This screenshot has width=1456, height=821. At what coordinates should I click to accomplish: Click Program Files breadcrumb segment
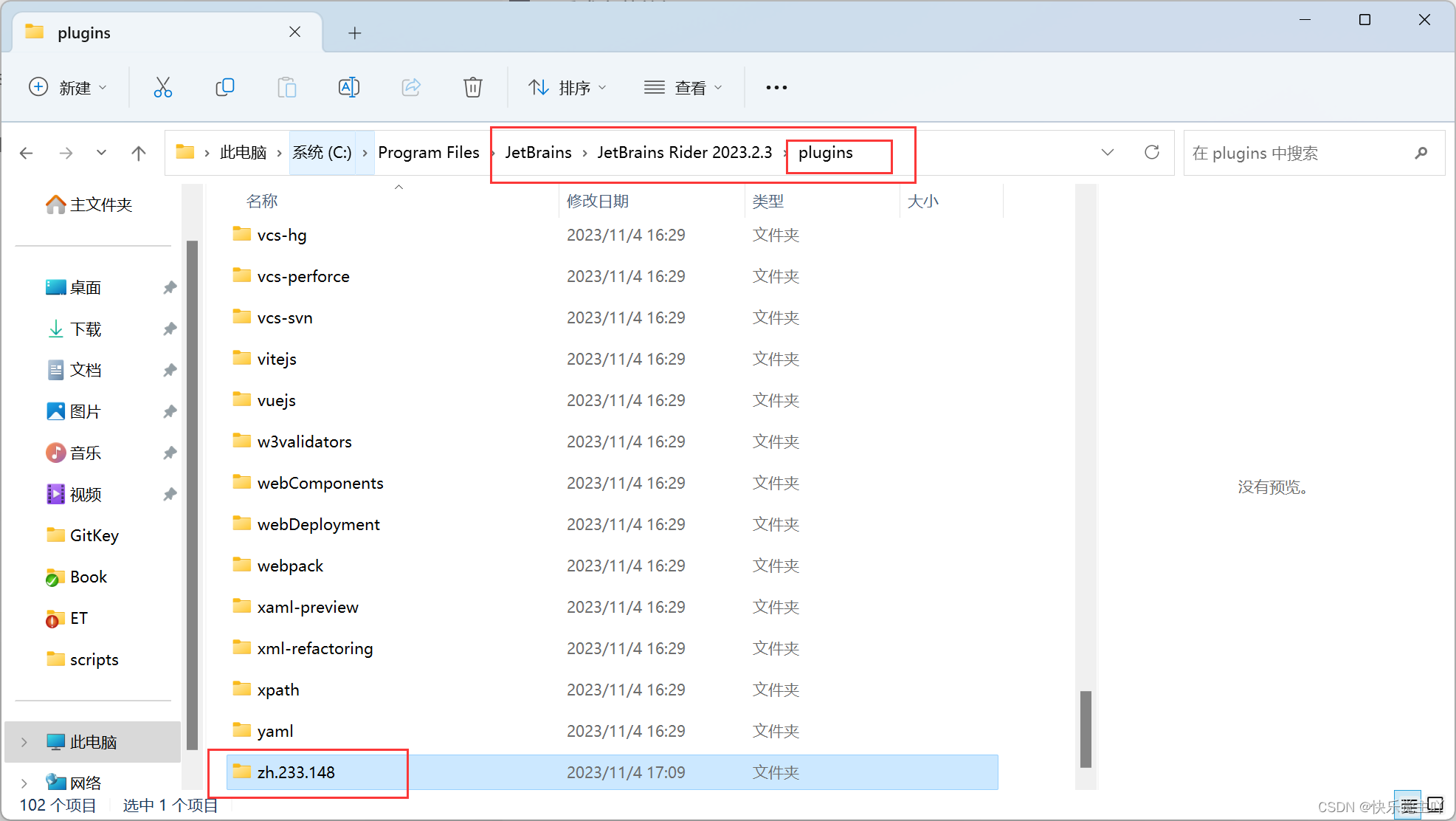pyautogui.click(x=429, y=152)
